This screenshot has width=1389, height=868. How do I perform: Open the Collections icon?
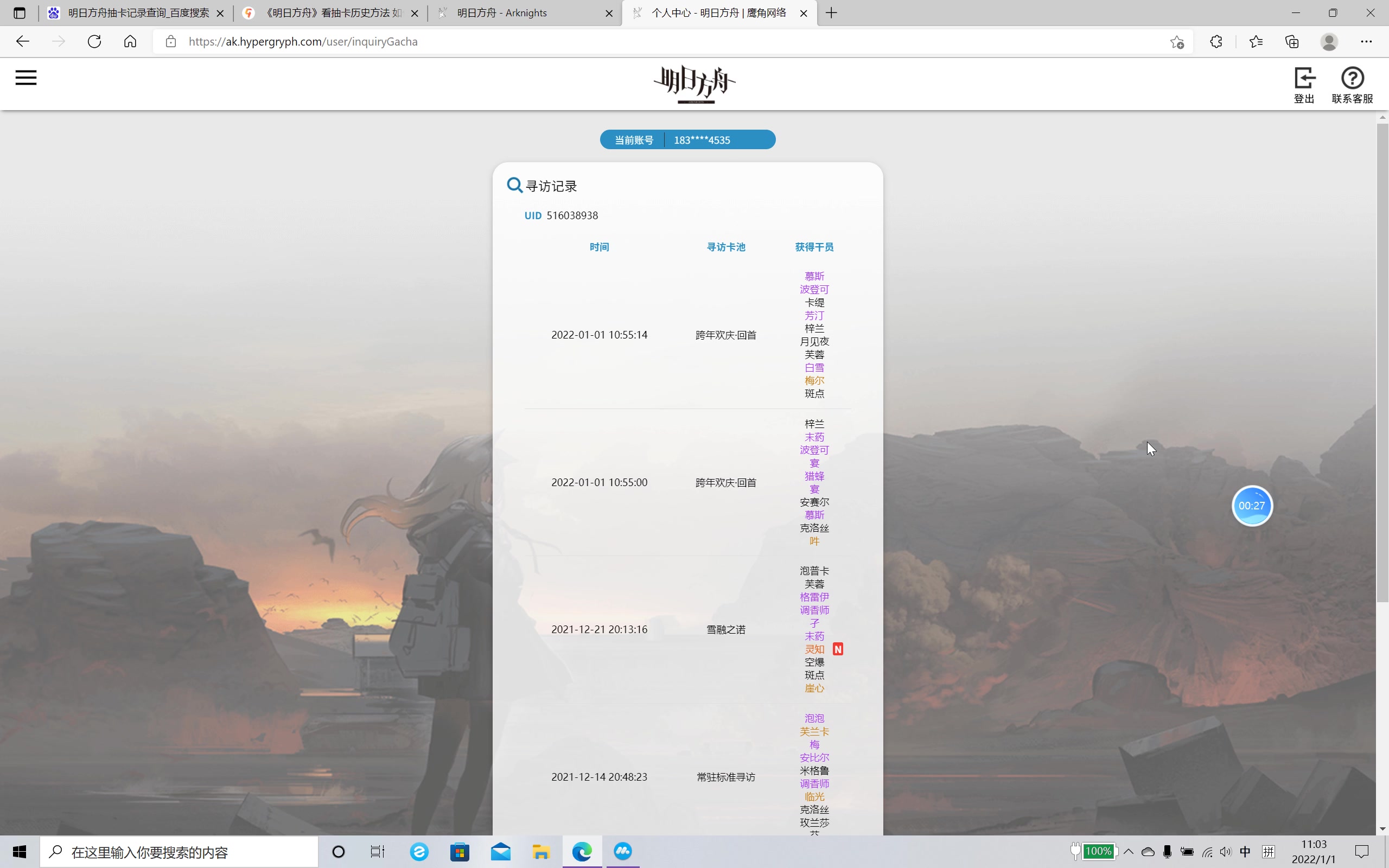(1291, 41)
